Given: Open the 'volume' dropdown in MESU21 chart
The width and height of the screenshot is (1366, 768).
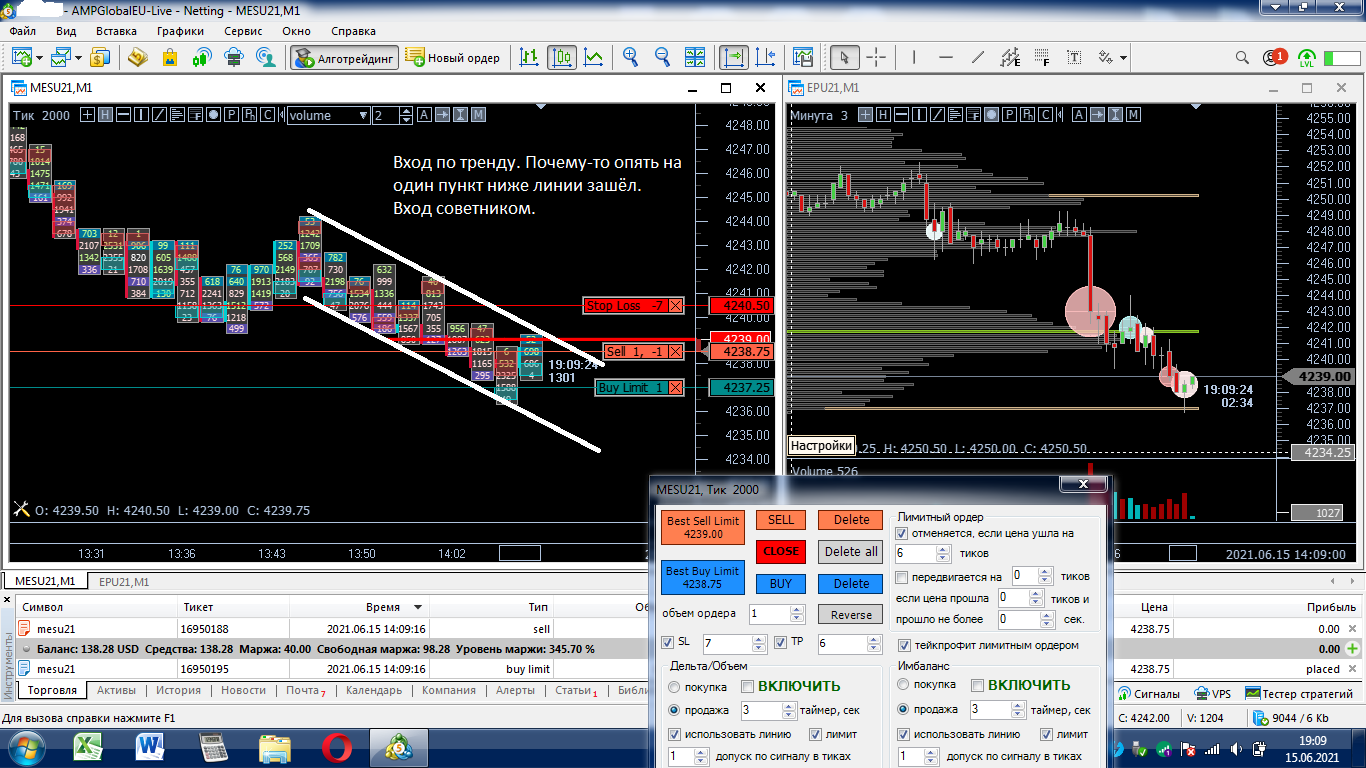Looking at the screenshot, I should pos(328,115).
